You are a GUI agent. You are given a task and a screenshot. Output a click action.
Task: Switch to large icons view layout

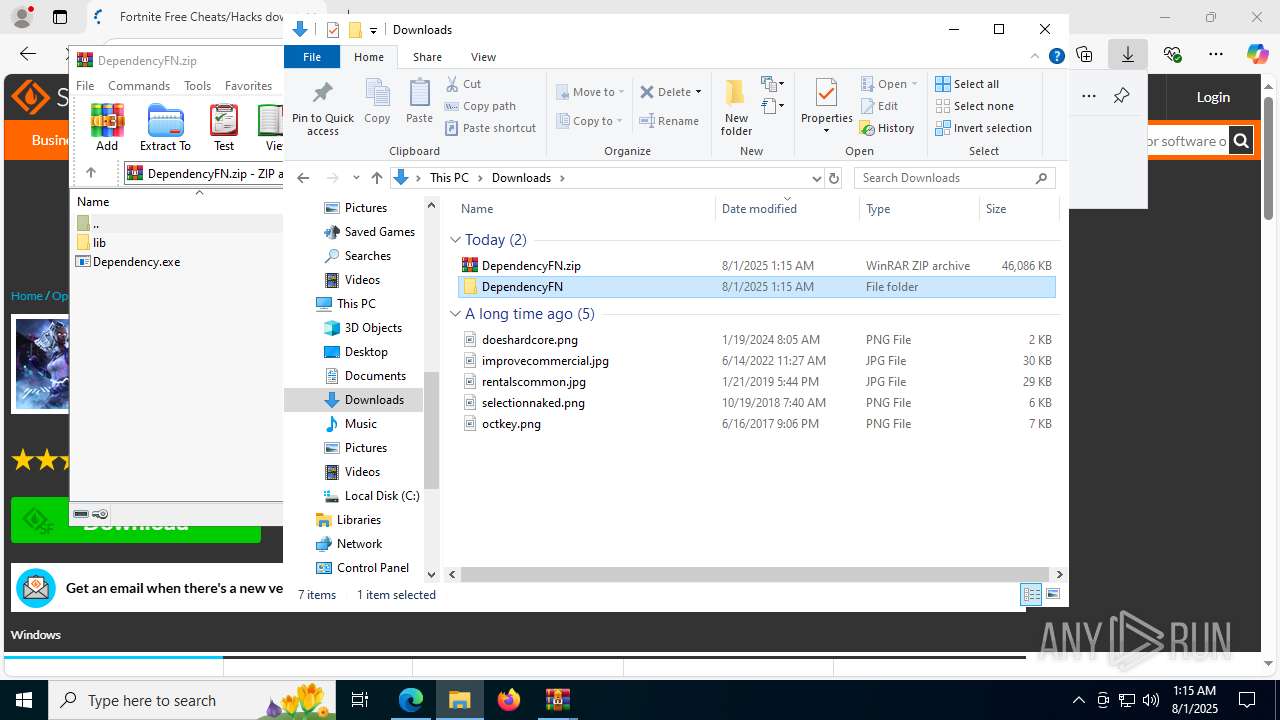pyautogui.click(x=1052, y=595)
